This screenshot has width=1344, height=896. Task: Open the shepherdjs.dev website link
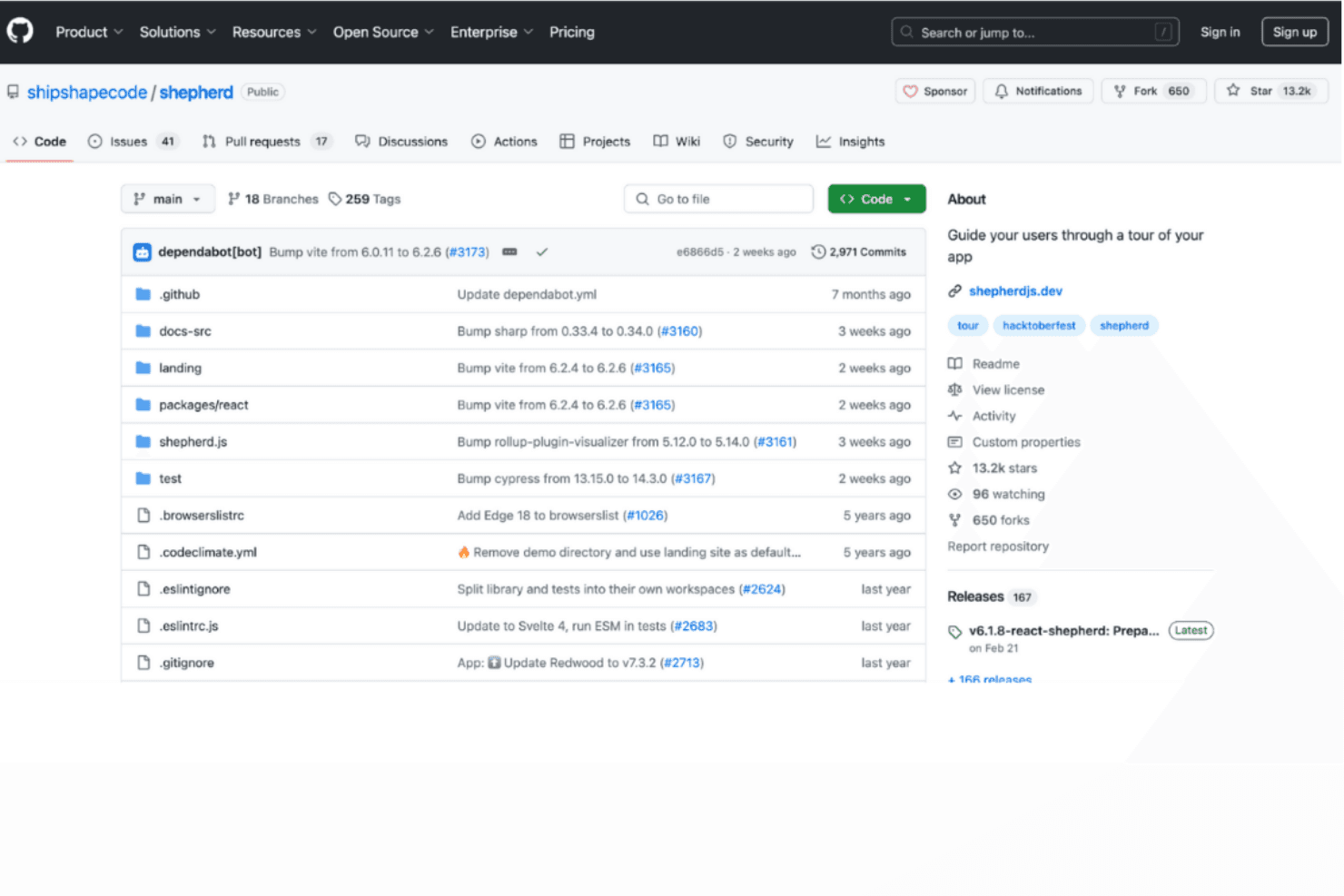[1015, 291]
